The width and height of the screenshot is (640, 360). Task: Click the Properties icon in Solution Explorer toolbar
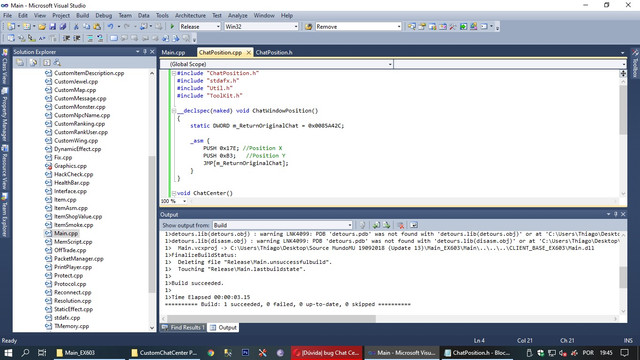point(20,62)
